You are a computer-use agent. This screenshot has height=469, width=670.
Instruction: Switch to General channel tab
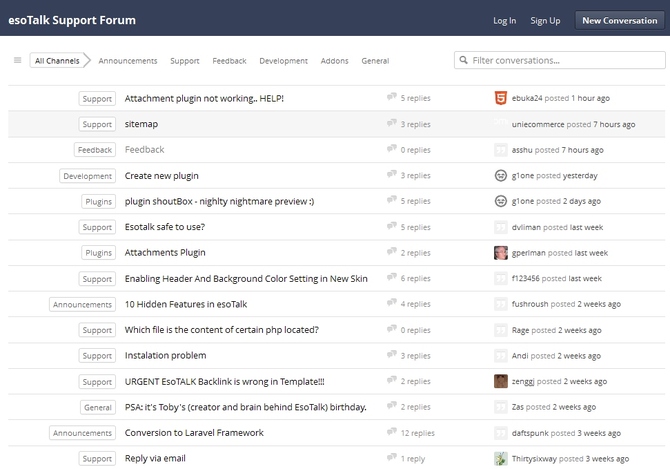coord(375,61)
